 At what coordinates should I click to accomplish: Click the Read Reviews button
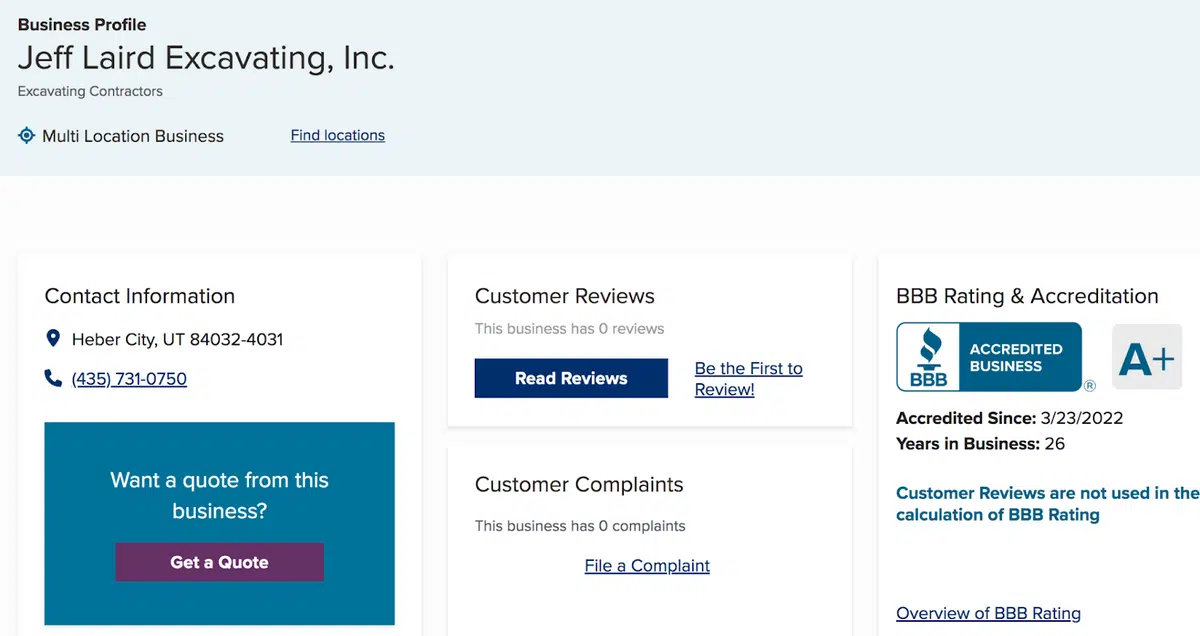[571, 378]
